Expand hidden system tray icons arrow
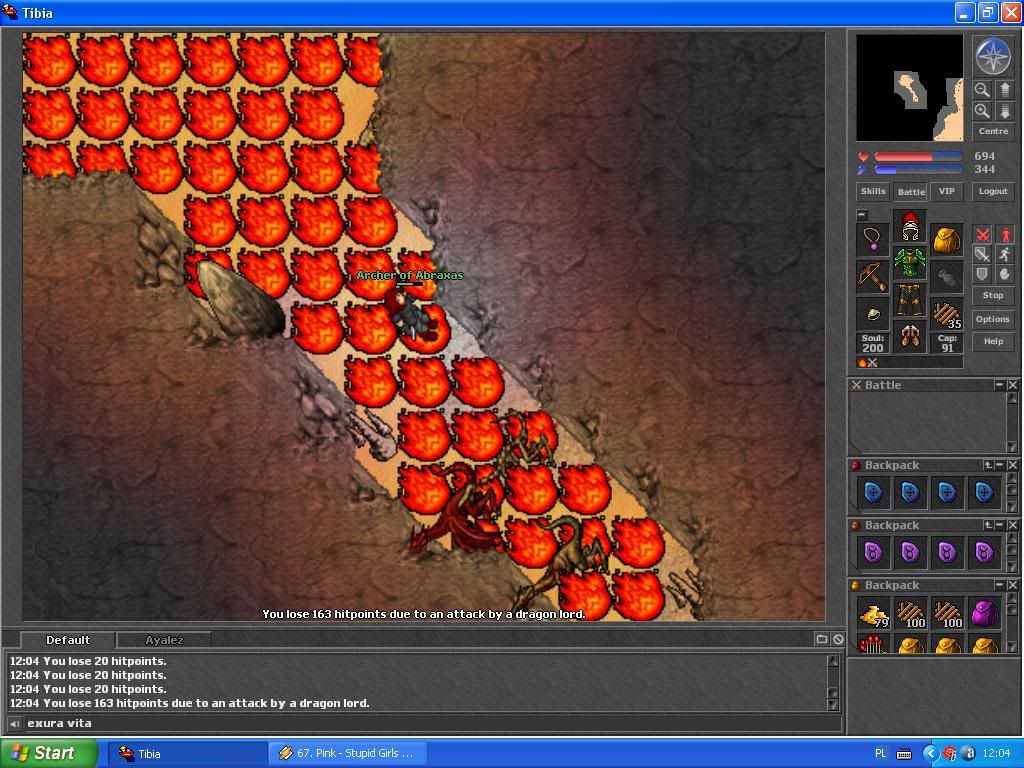Image resolution: width=1024 pixels, height=768 pixels. [931, 754]
